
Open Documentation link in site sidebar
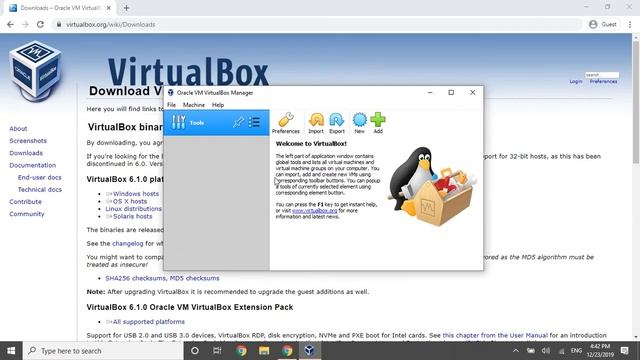point(33,165)
